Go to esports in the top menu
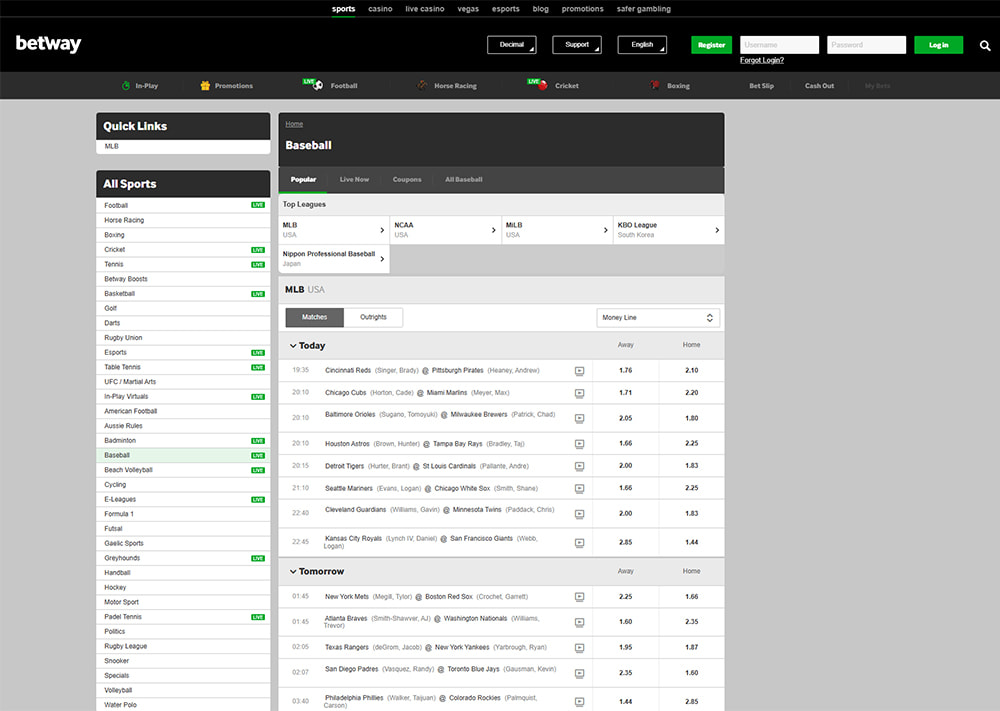The height and width of the screenshot is (711, 1000). tap(506, 9)
